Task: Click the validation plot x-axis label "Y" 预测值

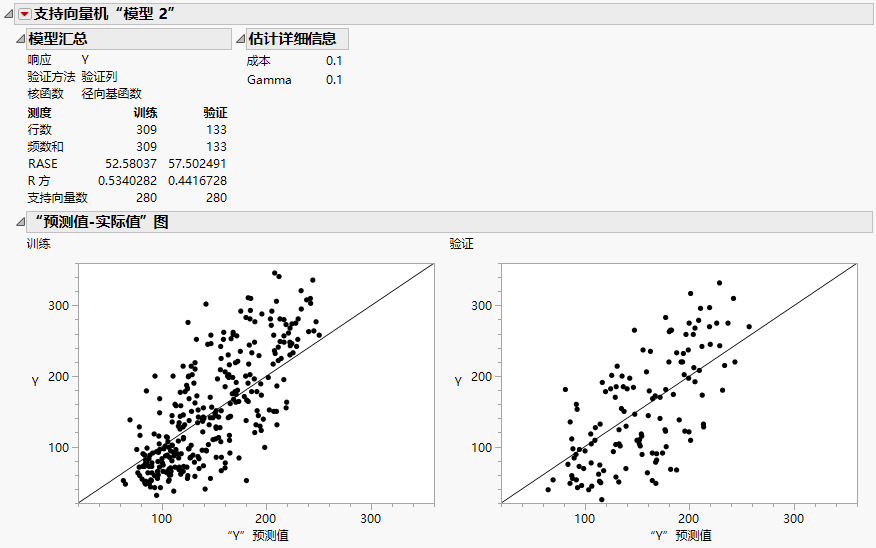Action: coord(680,535)
